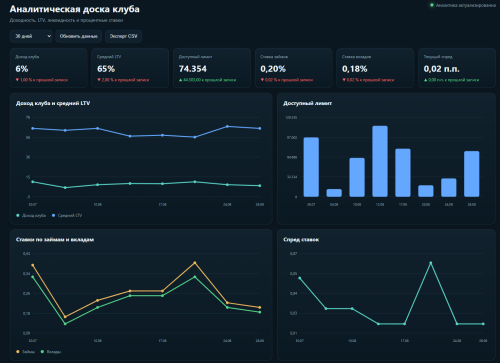Click the red down arrow under 65%
Viewport: 500px width, 363px height.
click(x=99, y=80)
